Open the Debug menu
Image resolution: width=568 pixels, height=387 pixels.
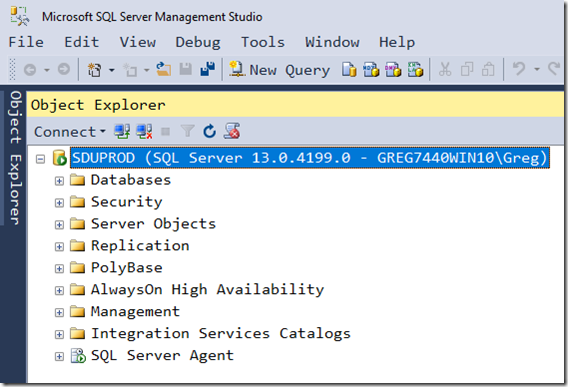[x=198, y=42]
